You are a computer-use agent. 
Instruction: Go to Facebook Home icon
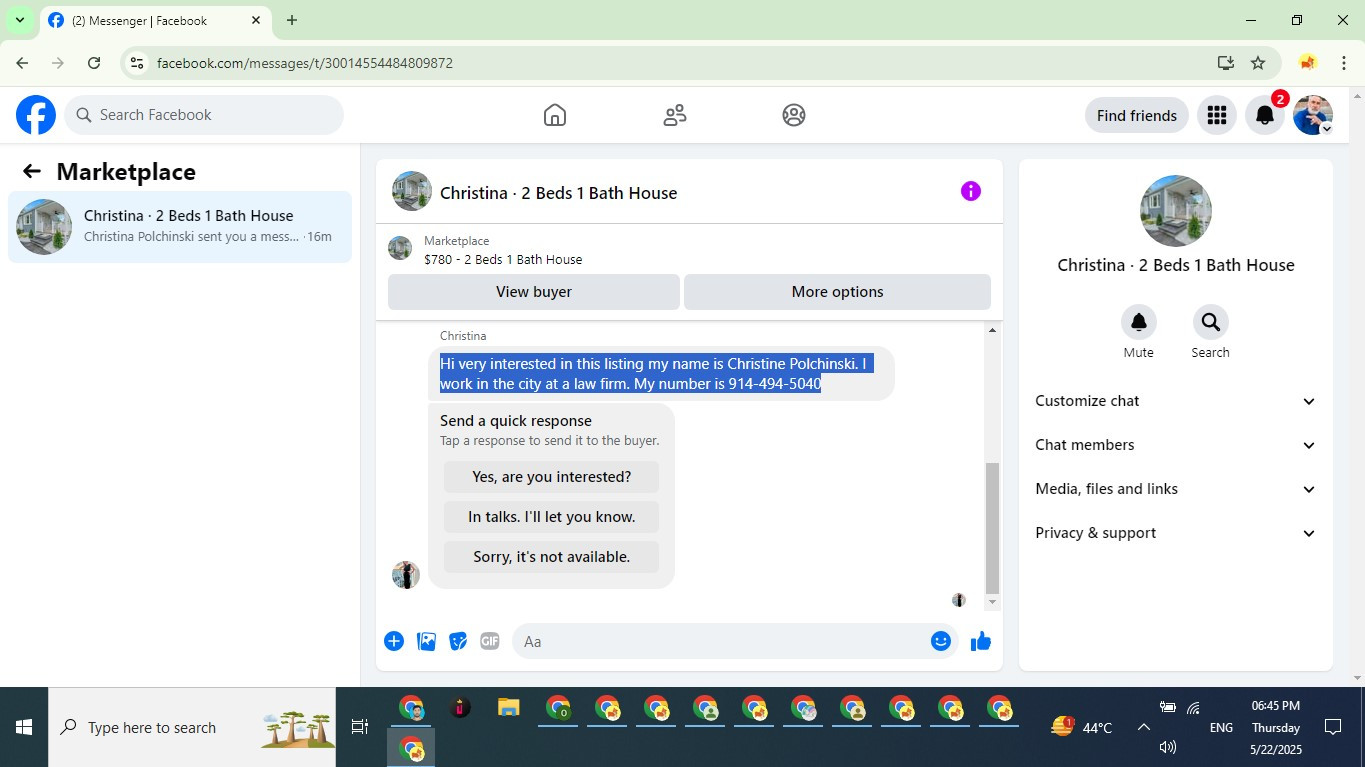(x=555, y=115)
